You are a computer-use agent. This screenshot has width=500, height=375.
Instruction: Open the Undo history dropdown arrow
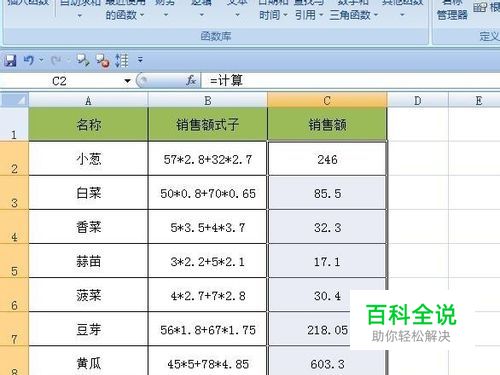[x=41, y=60]
